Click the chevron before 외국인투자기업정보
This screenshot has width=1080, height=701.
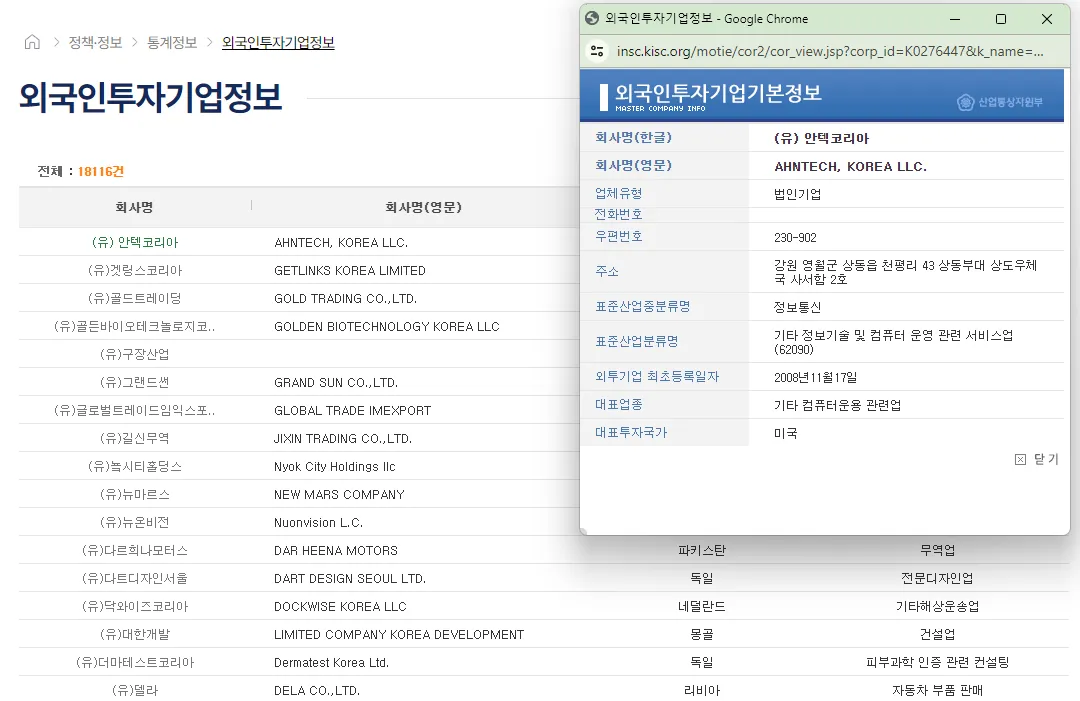coord(210,43)
